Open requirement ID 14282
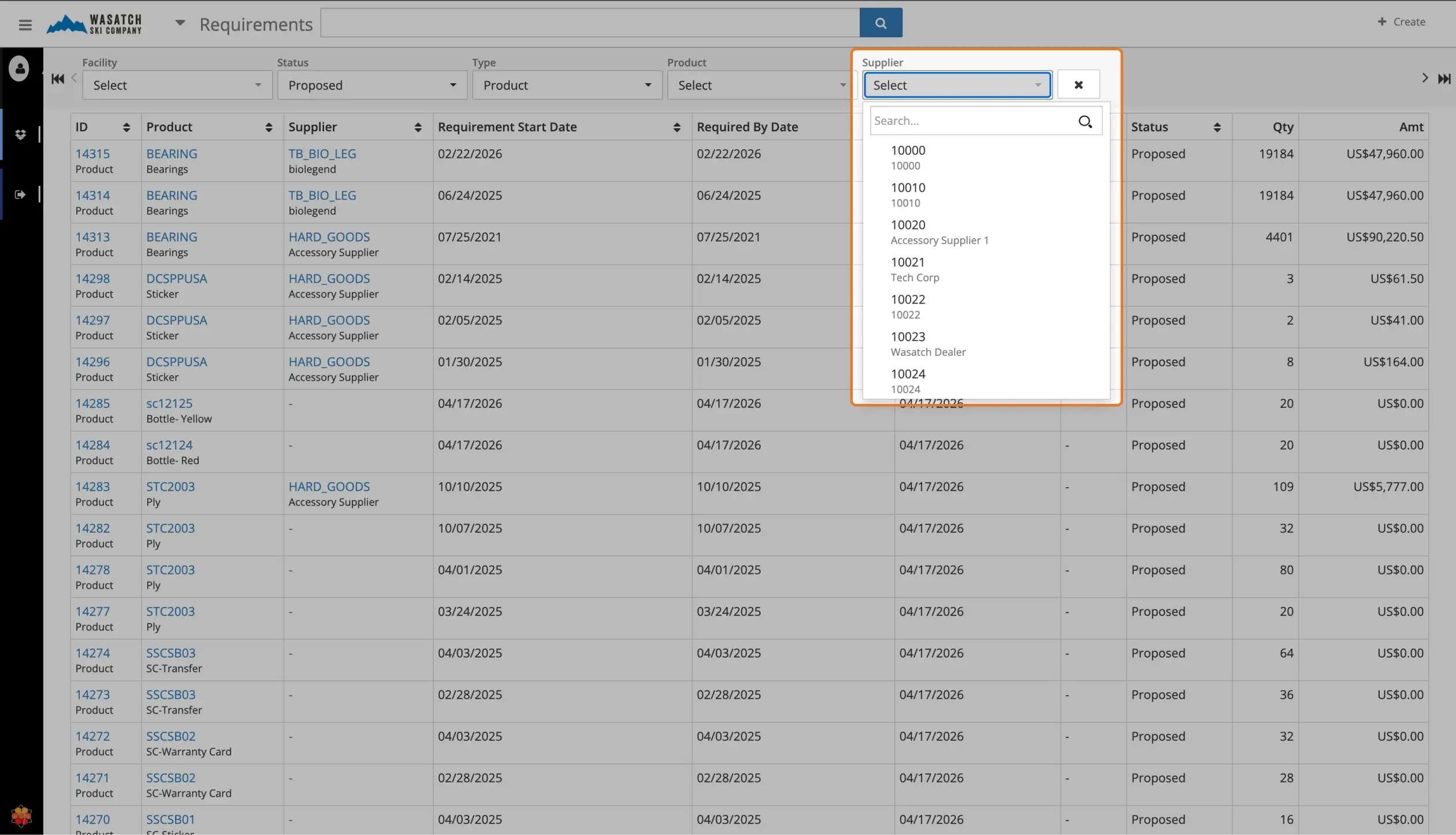The height and width of the screenshot is (835, 1456). click(x=92, y=528)
